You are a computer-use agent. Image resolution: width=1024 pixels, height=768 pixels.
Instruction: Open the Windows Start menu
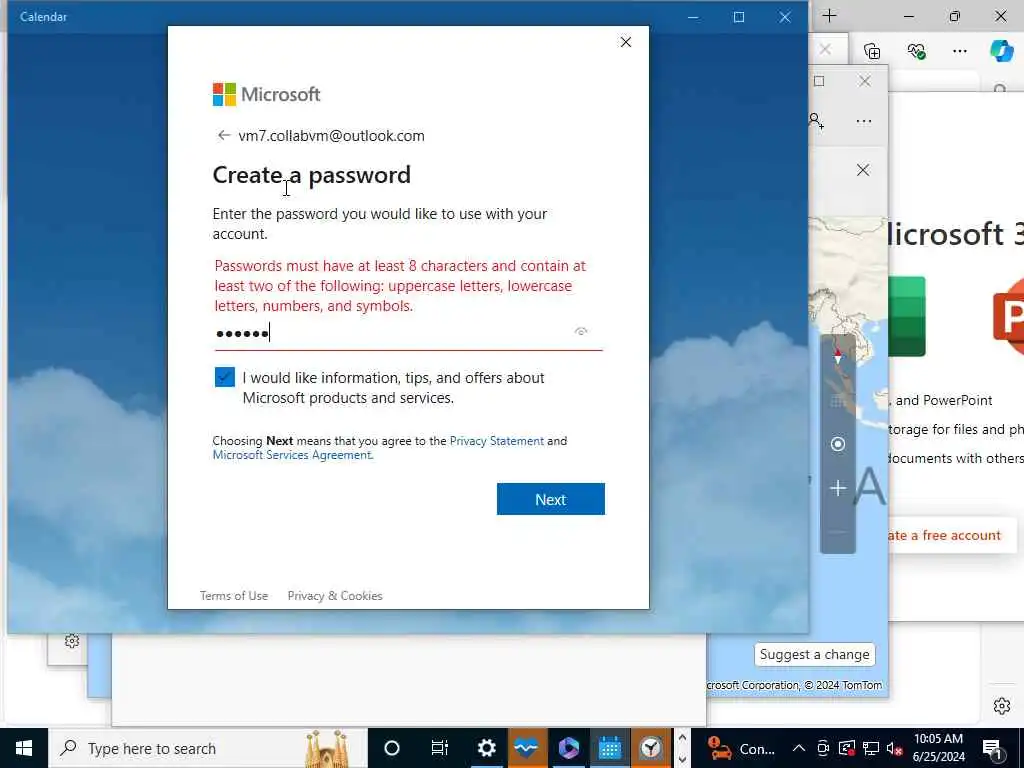click(24, 748)
